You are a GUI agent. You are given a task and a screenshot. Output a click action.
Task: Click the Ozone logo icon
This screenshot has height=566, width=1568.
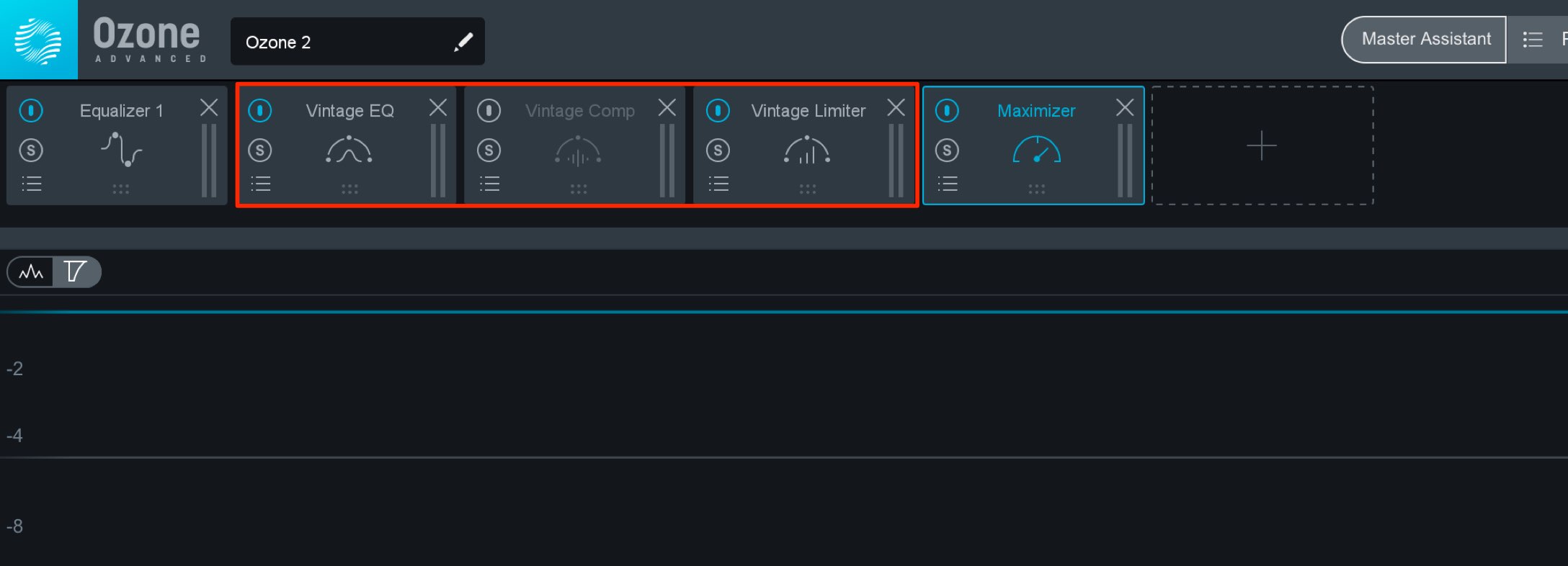point(39,40)
